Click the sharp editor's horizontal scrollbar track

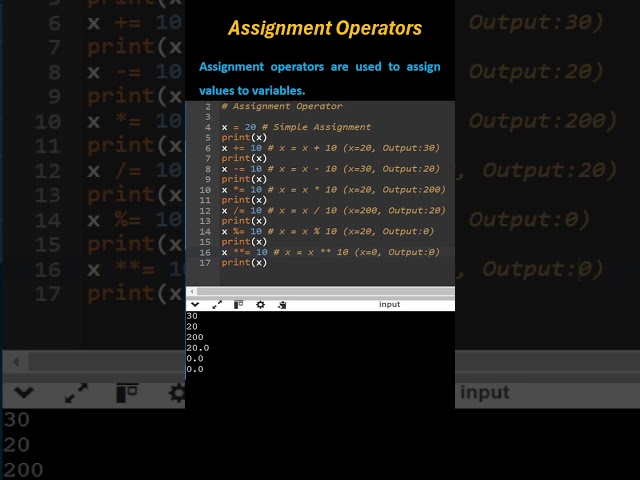point(325,291)
